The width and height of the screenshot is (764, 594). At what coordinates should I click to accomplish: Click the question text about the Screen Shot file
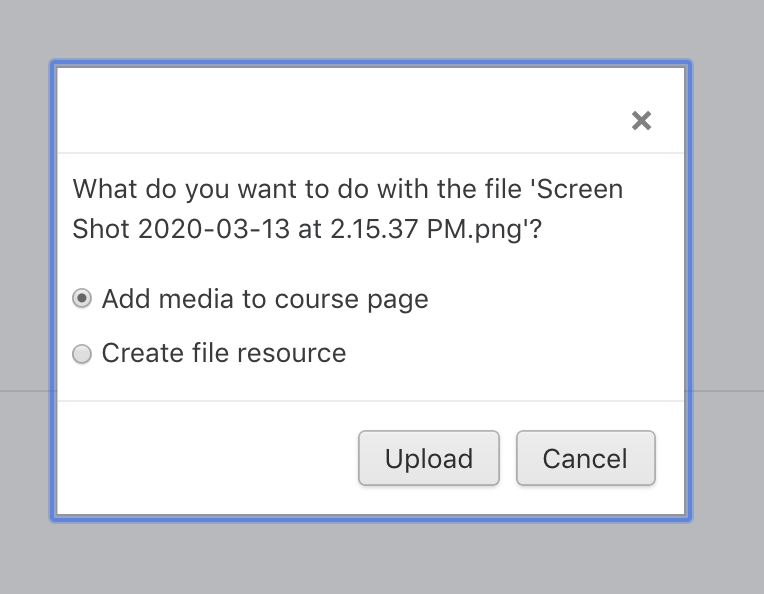pos(348,209)
